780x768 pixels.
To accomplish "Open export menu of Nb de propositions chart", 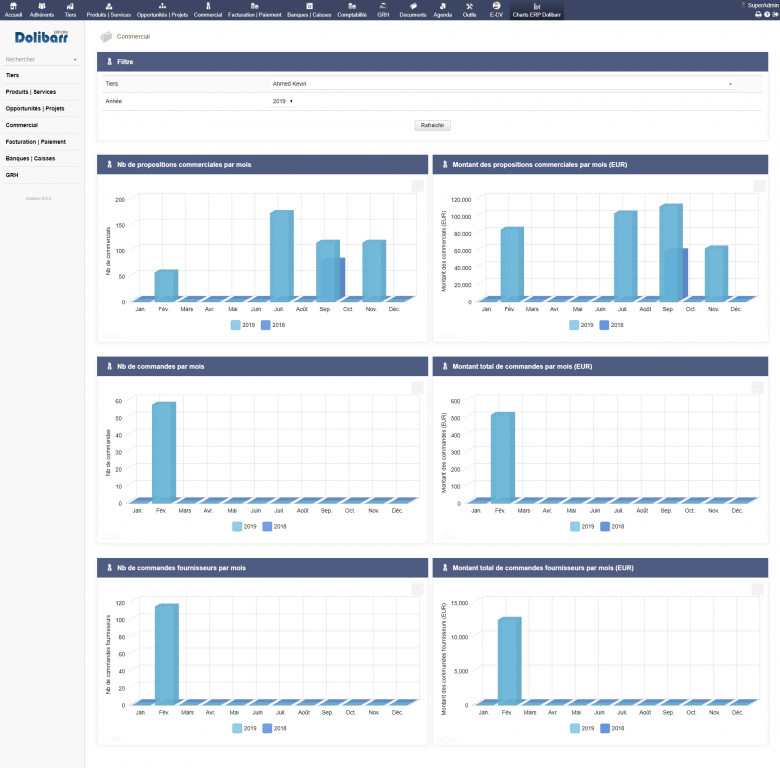I will pos(417,186).
